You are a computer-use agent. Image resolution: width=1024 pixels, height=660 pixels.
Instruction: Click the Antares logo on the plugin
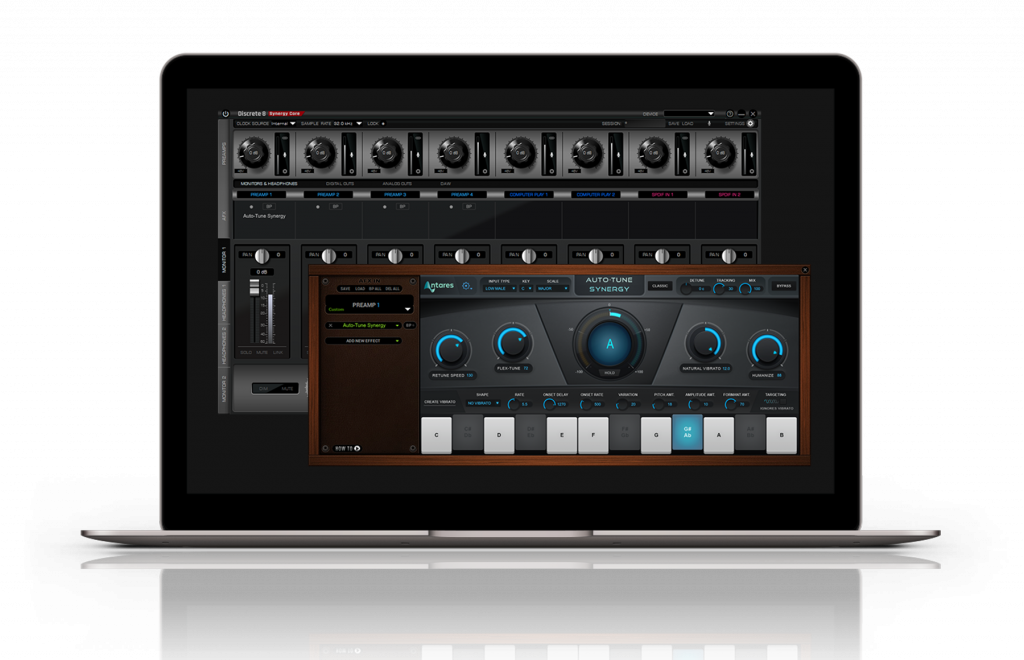[x=439, y=287]
